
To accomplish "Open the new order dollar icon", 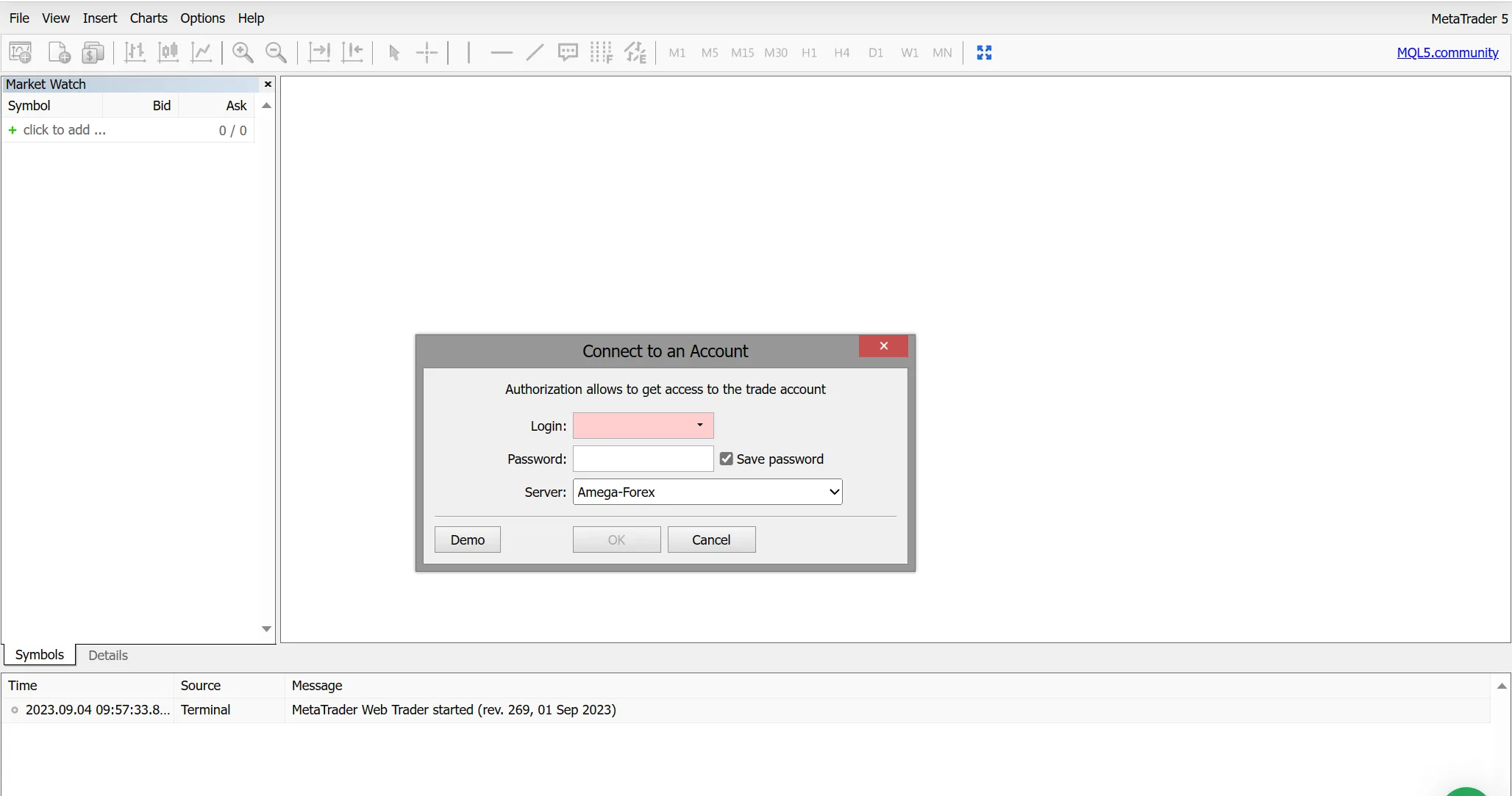I will [x=93, y=52].
